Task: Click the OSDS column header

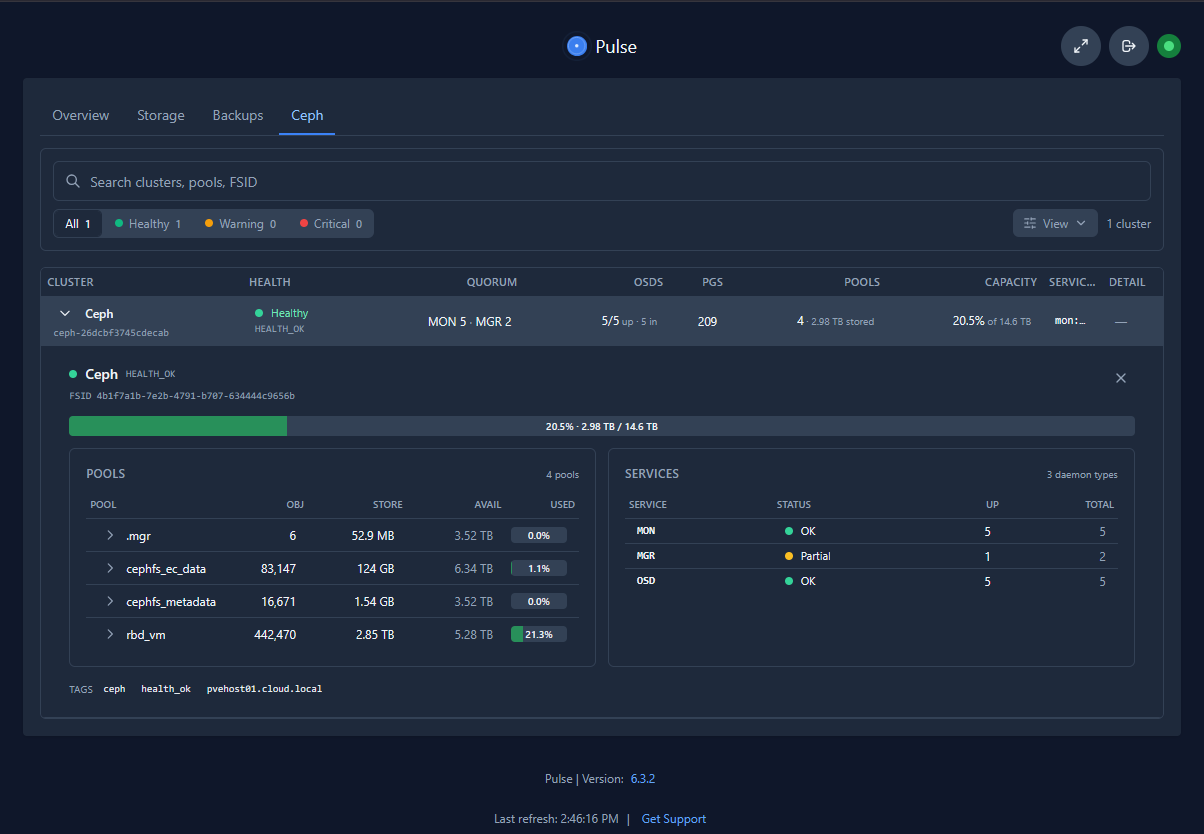Action: (x=648, y=282)
